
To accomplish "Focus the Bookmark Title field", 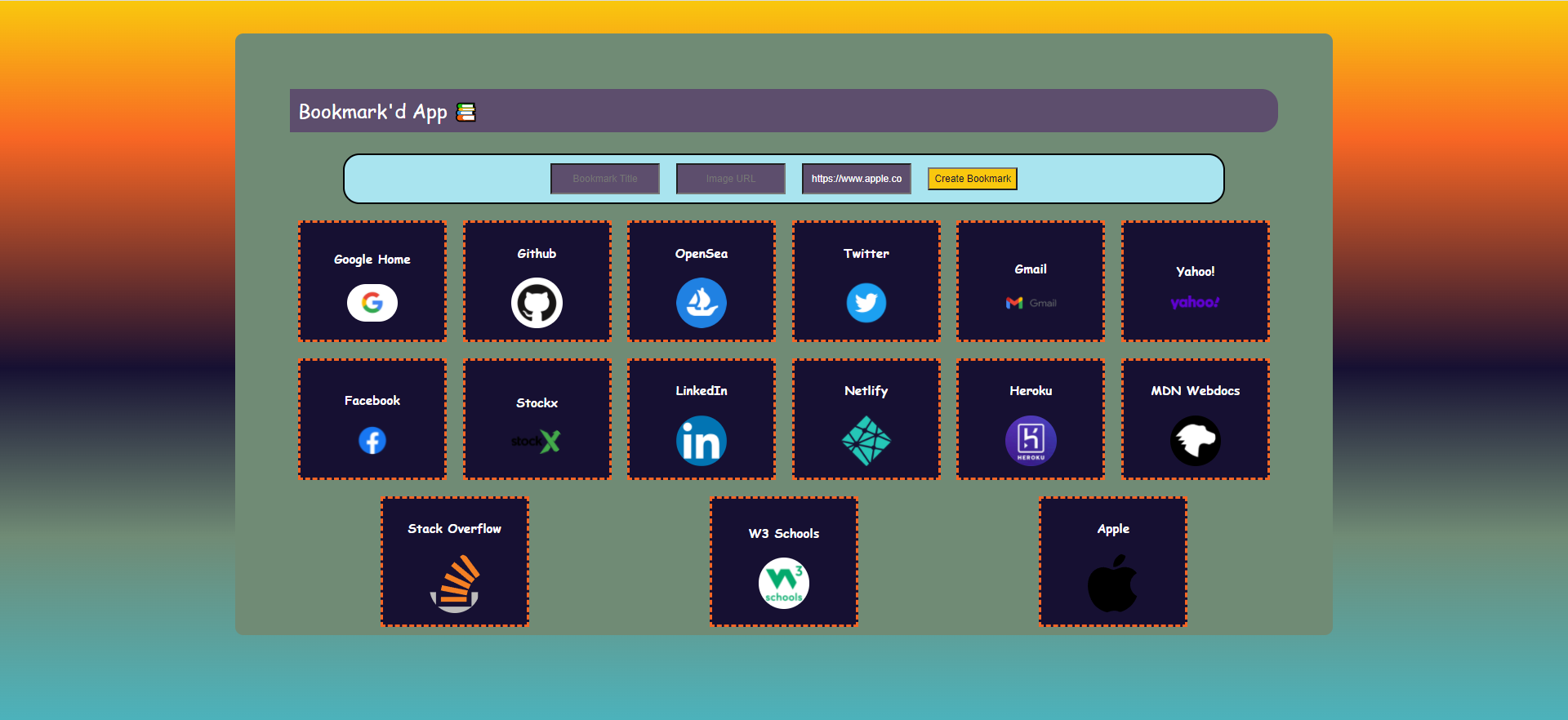I will click(605, 179).
